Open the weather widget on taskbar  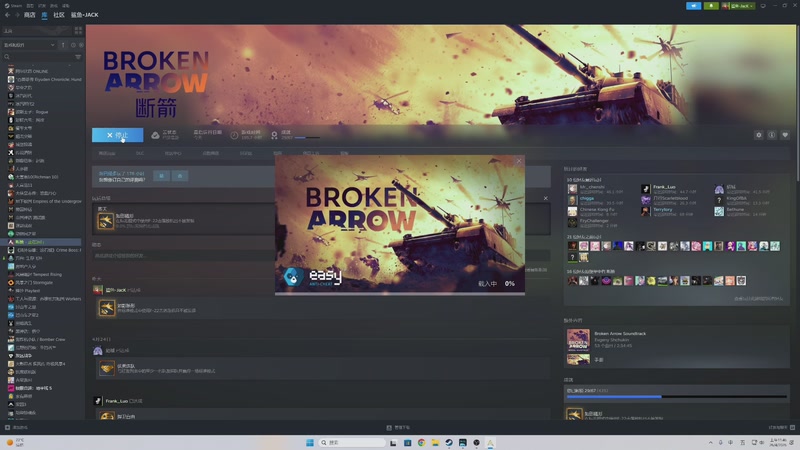pos(15,442)
